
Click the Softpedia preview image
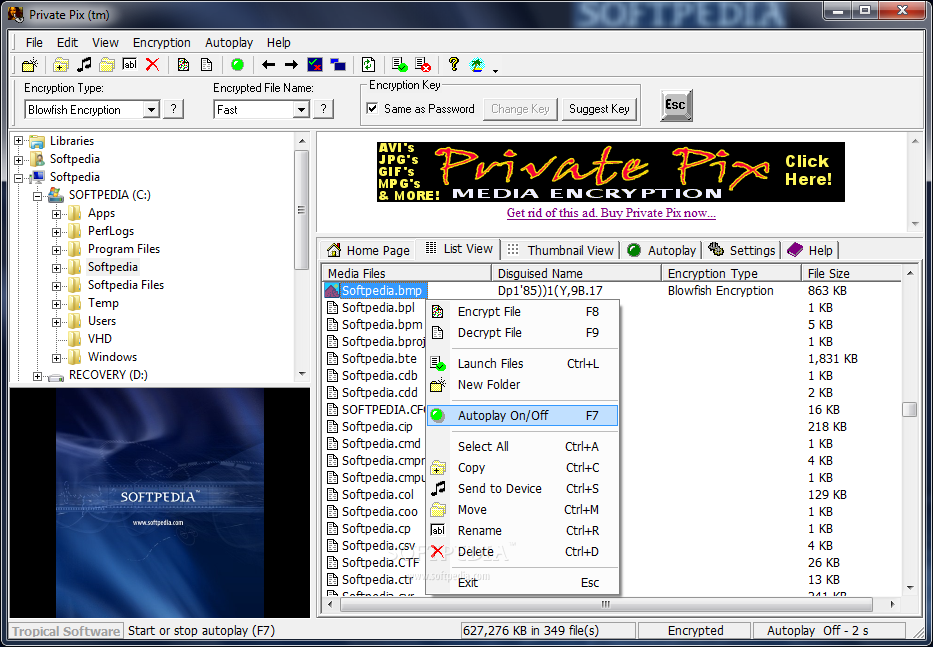pos(160,504)
